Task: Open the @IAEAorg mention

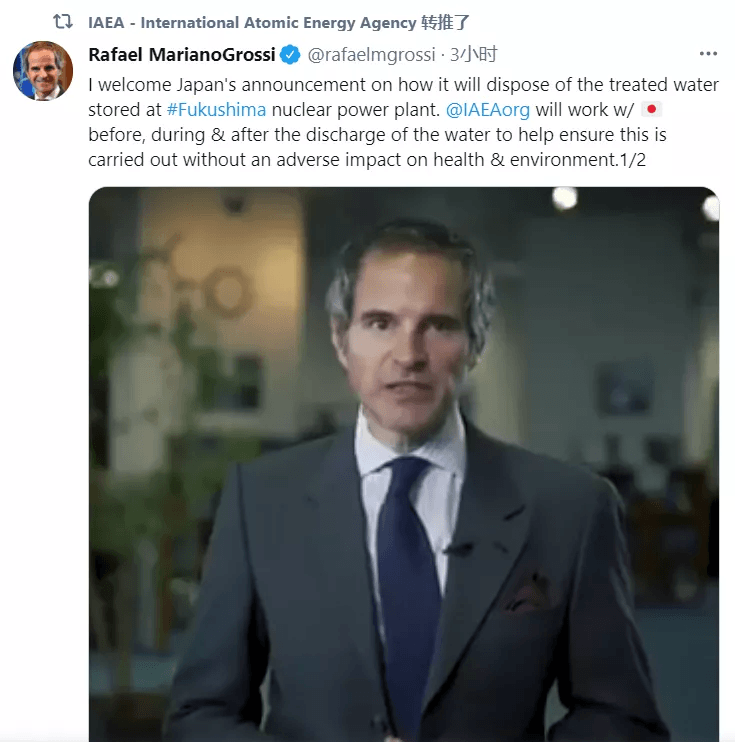Action: pyautogui.click(x=488, y=110)
